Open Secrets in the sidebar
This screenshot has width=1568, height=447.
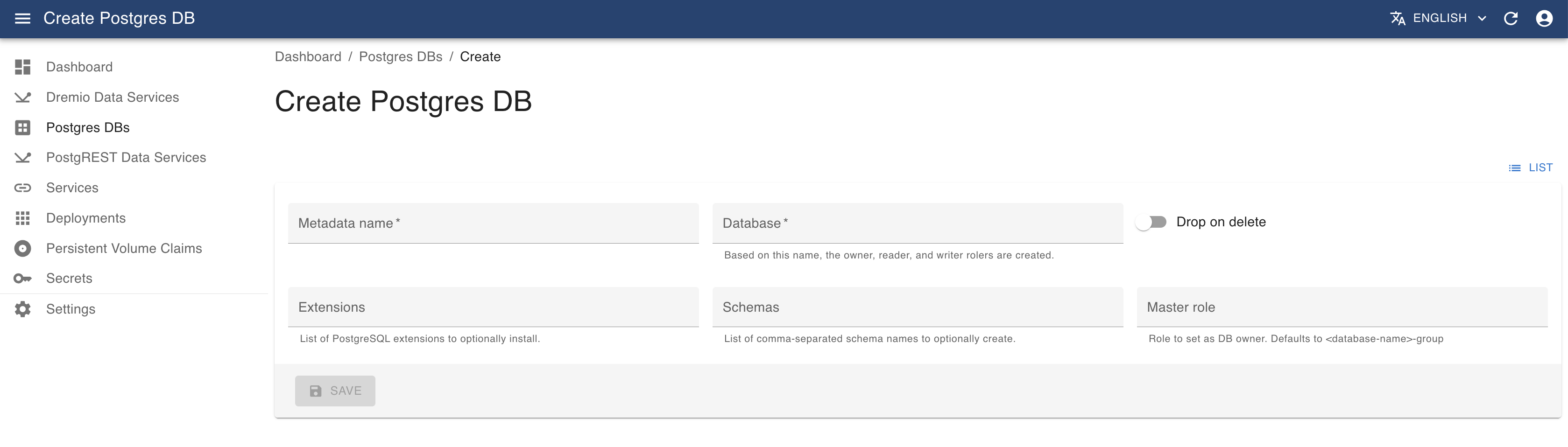coord(134,279)
